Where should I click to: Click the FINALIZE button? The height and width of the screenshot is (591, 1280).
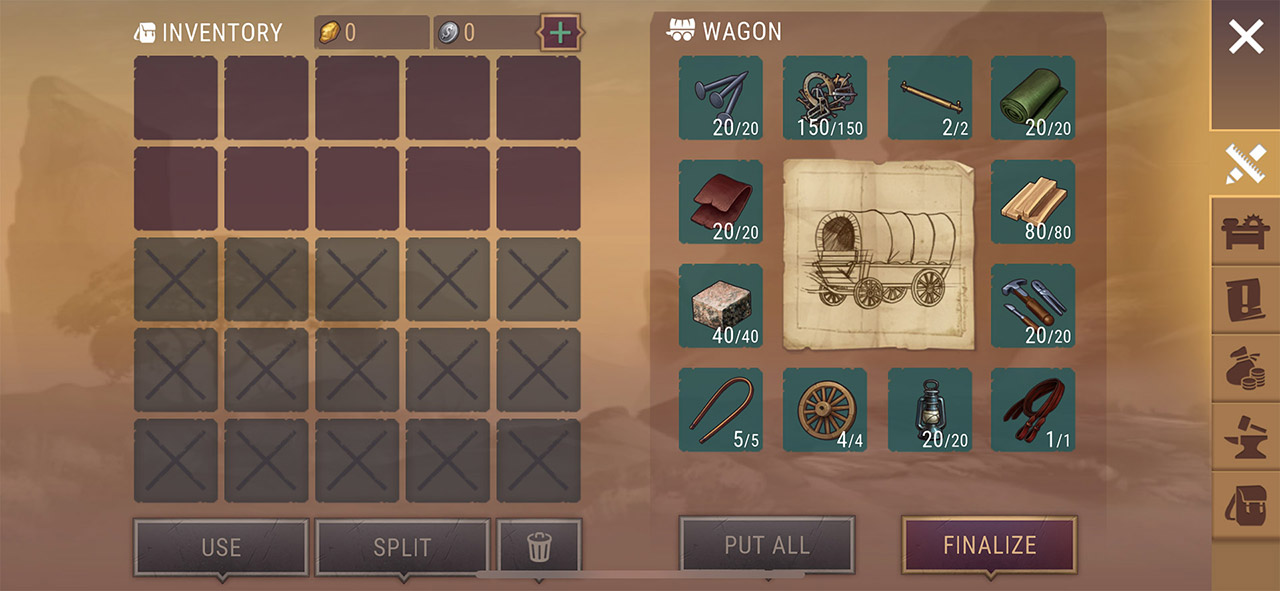click(x=989, y=545)
